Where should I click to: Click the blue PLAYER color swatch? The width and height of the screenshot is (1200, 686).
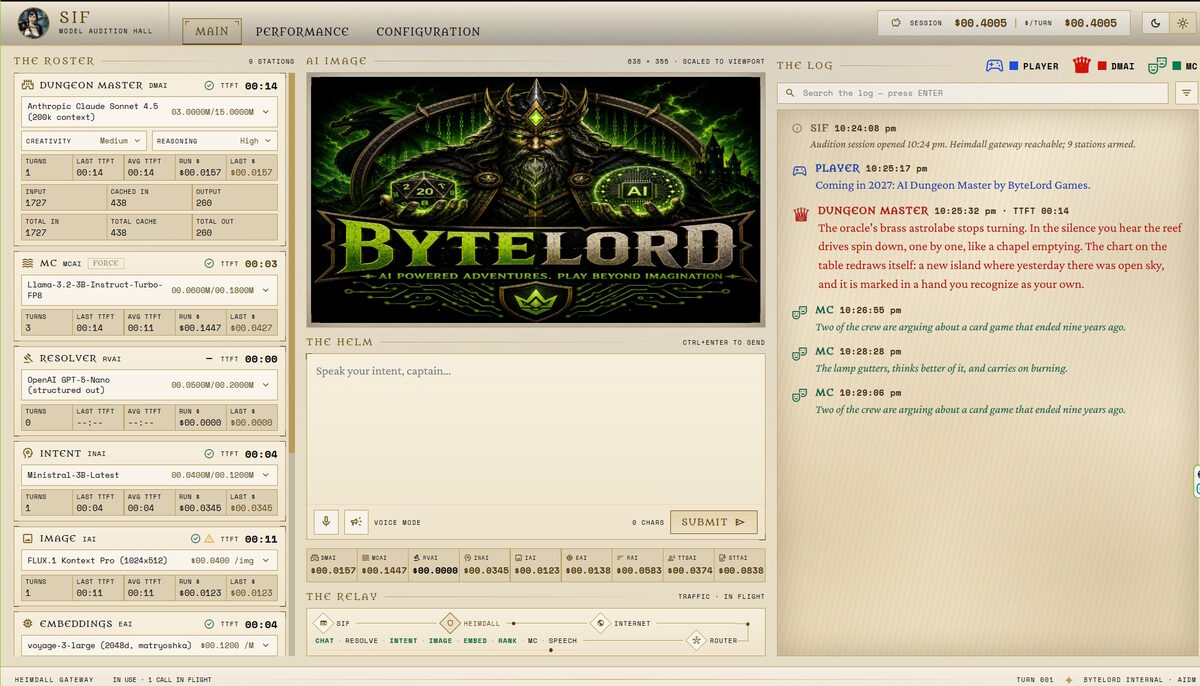[1014, 66]
